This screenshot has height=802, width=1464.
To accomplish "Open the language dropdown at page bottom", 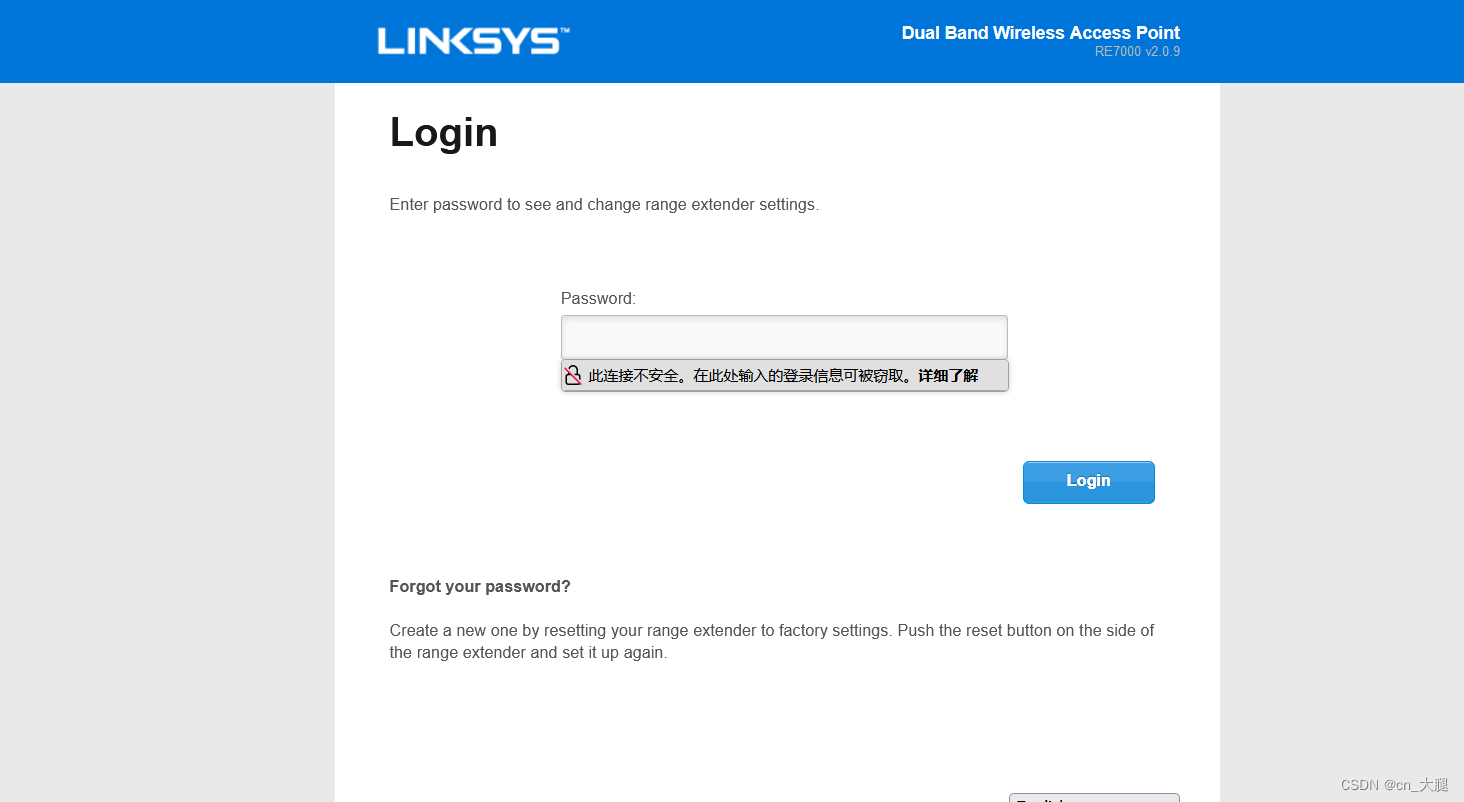I will tap(1094, 797).
